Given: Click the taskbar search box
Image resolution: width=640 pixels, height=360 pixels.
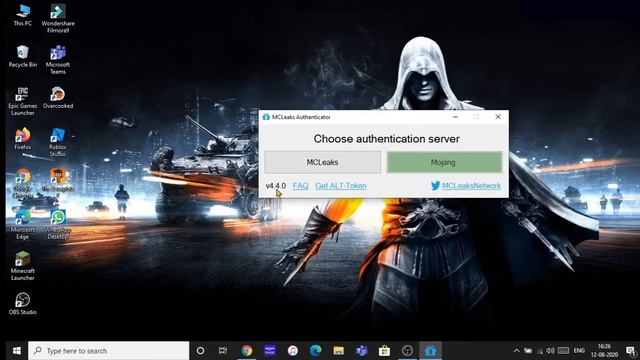Looking at the screenshot, I should (109, 351).
